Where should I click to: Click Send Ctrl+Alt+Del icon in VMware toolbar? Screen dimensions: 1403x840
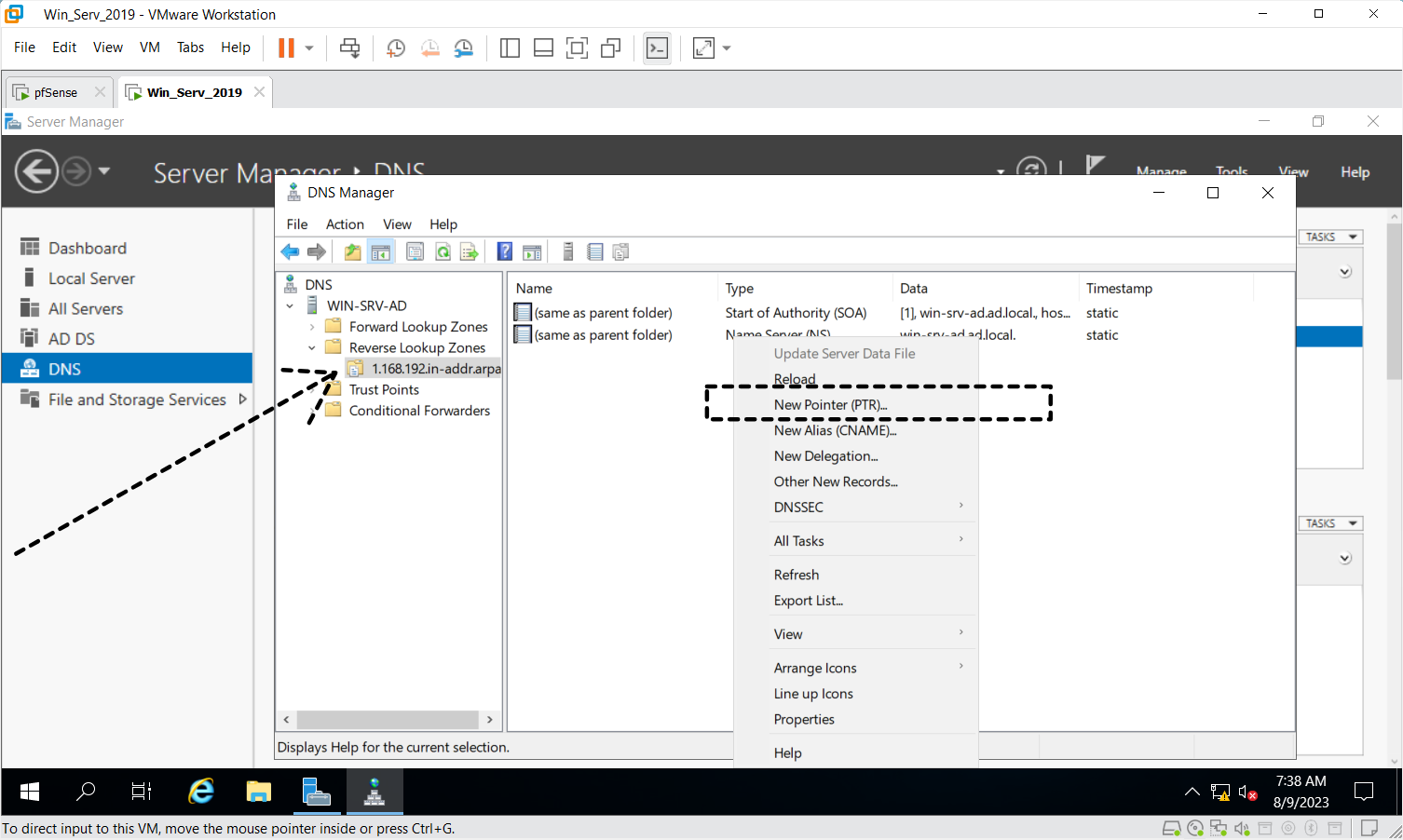point(350,47)
